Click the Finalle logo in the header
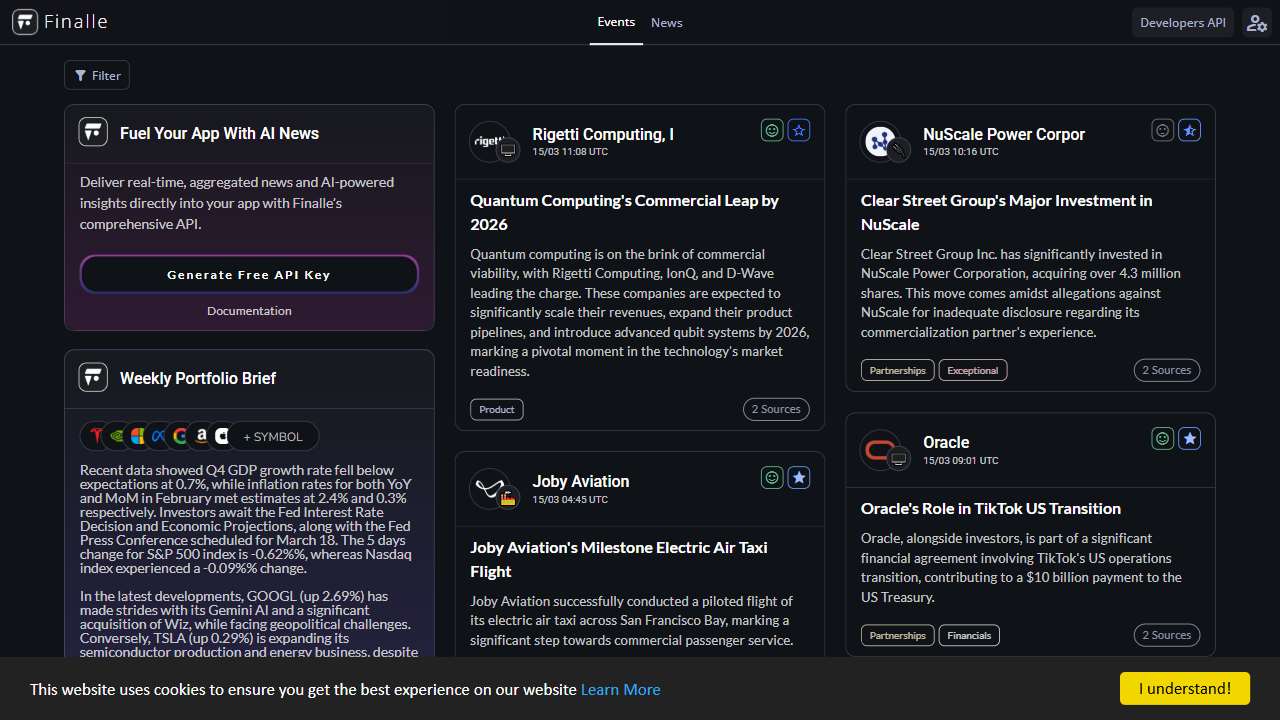 60,22
